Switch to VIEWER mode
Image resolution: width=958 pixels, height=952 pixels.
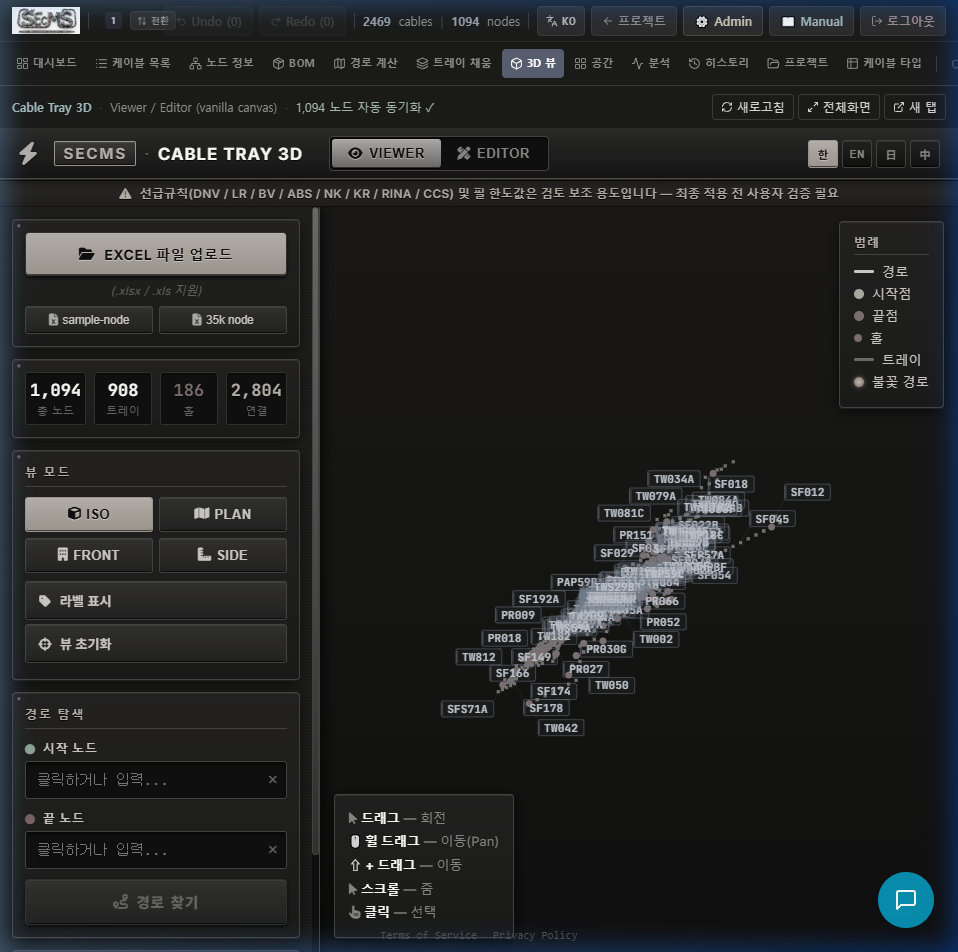(x=386, y=153)
